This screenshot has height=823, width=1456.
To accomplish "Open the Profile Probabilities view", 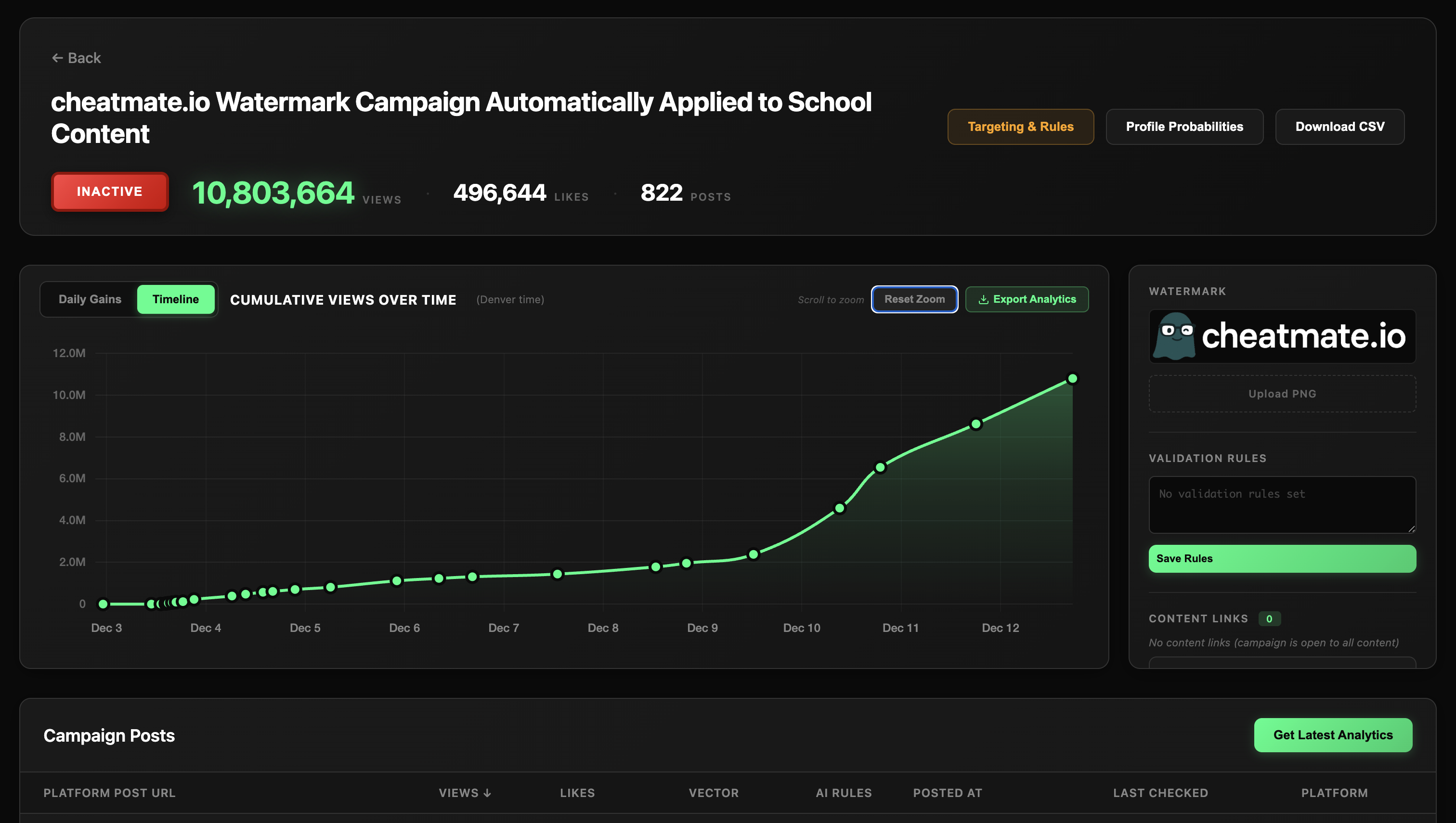I will point(1184,127).
